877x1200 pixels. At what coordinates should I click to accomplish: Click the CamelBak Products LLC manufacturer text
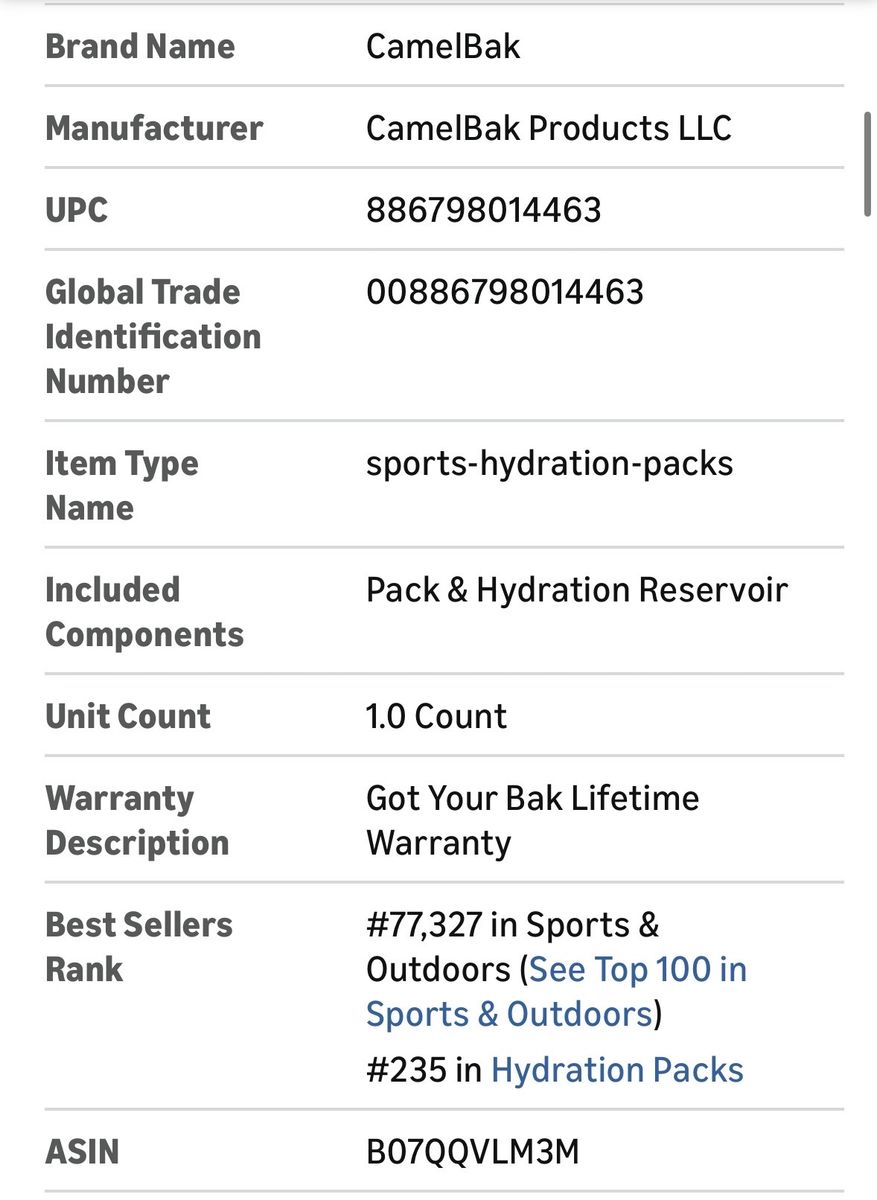click(x=548, y=128)
